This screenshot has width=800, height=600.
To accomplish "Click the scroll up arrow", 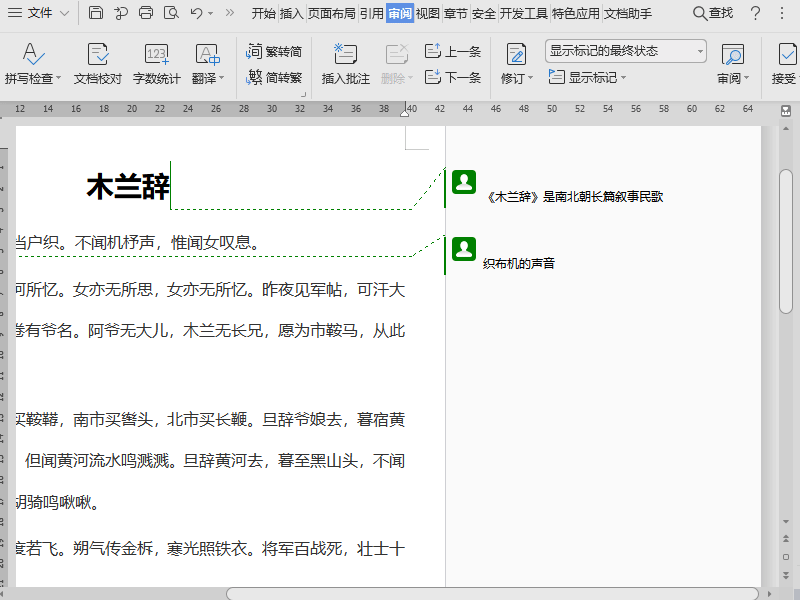I will pyautogui.click(x=786, y=129).
